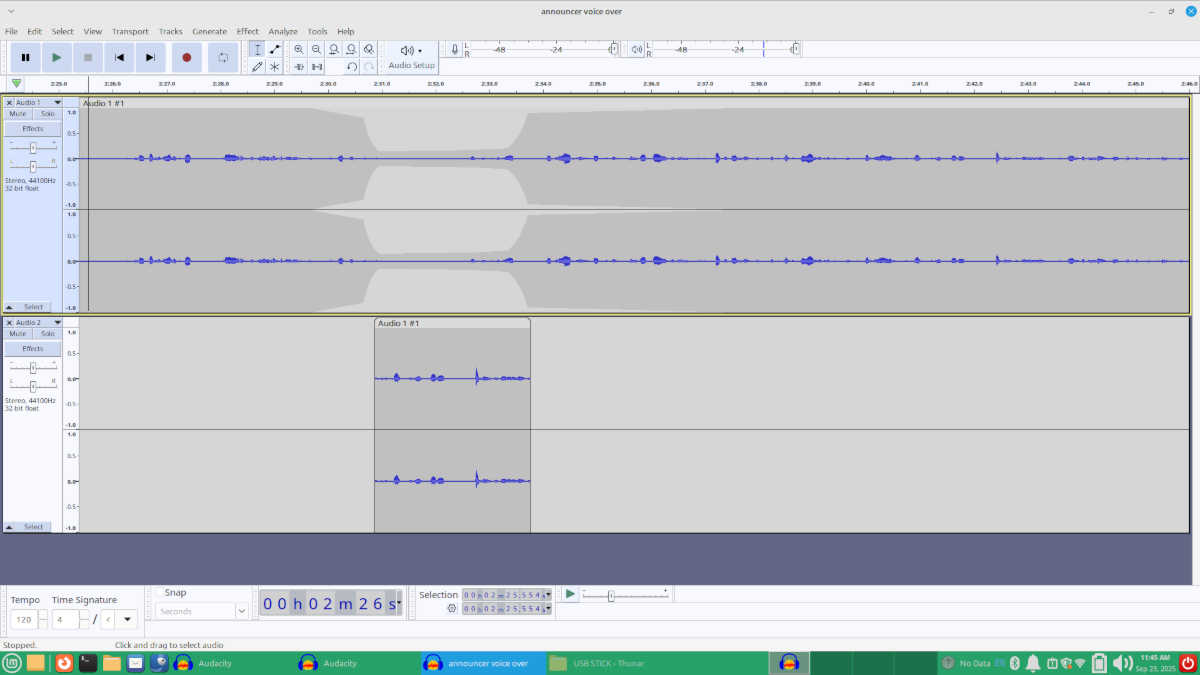Open the Edit menu

tap(35, 31)
